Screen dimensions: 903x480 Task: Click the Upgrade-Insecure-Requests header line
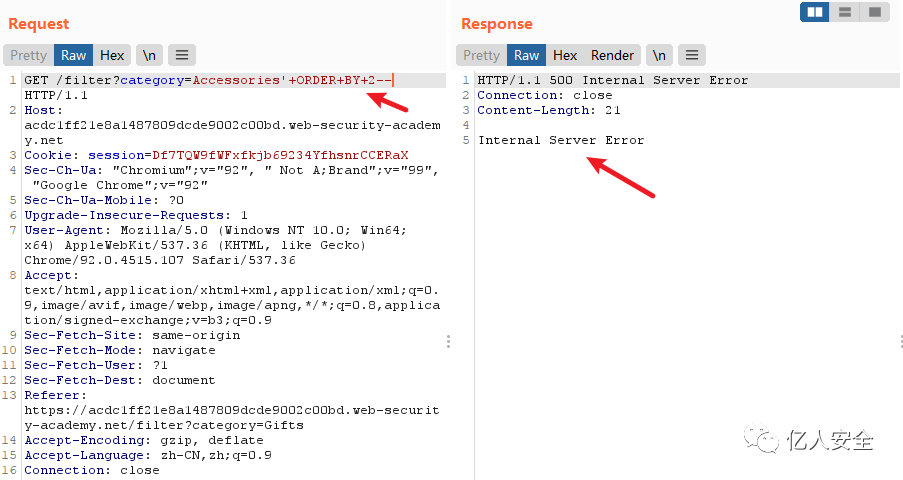click(x=136, y=215)
